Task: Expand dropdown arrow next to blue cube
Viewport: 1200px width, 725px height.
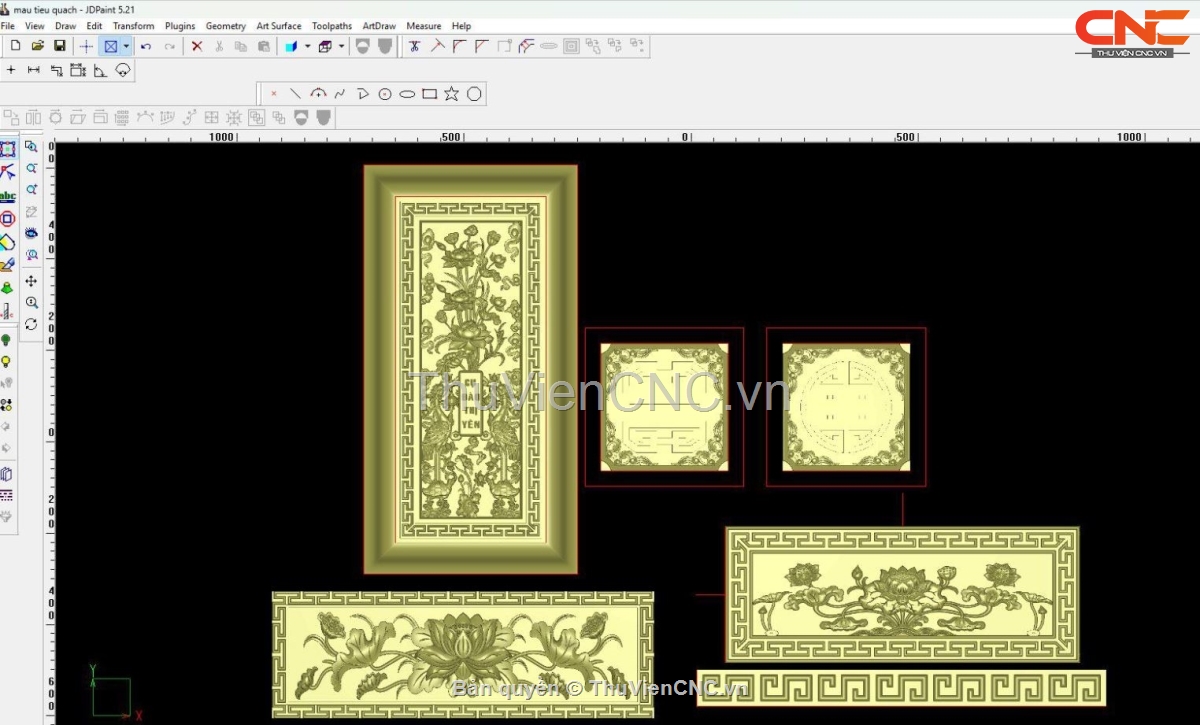Action: tap(307, 46)
